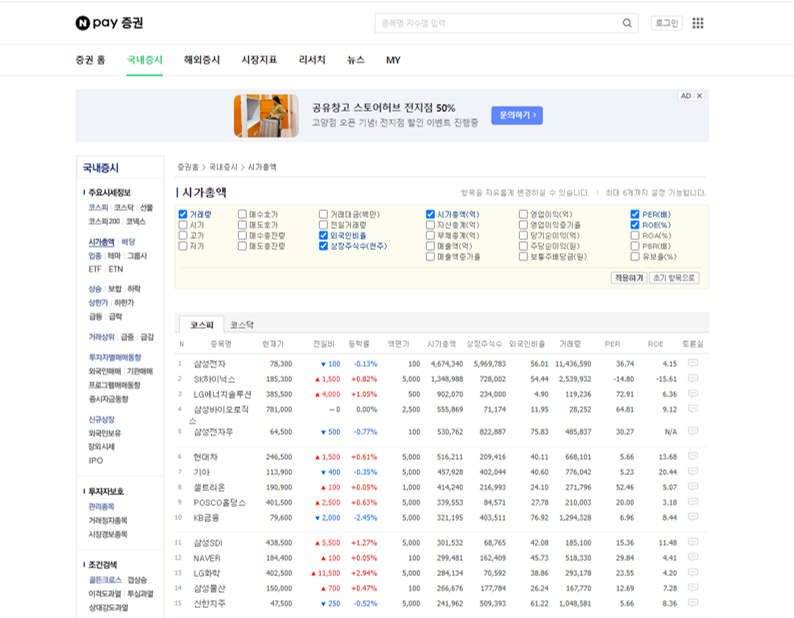
Task: Open discussion icon for KB금융 row
Action: click(693, 517)
